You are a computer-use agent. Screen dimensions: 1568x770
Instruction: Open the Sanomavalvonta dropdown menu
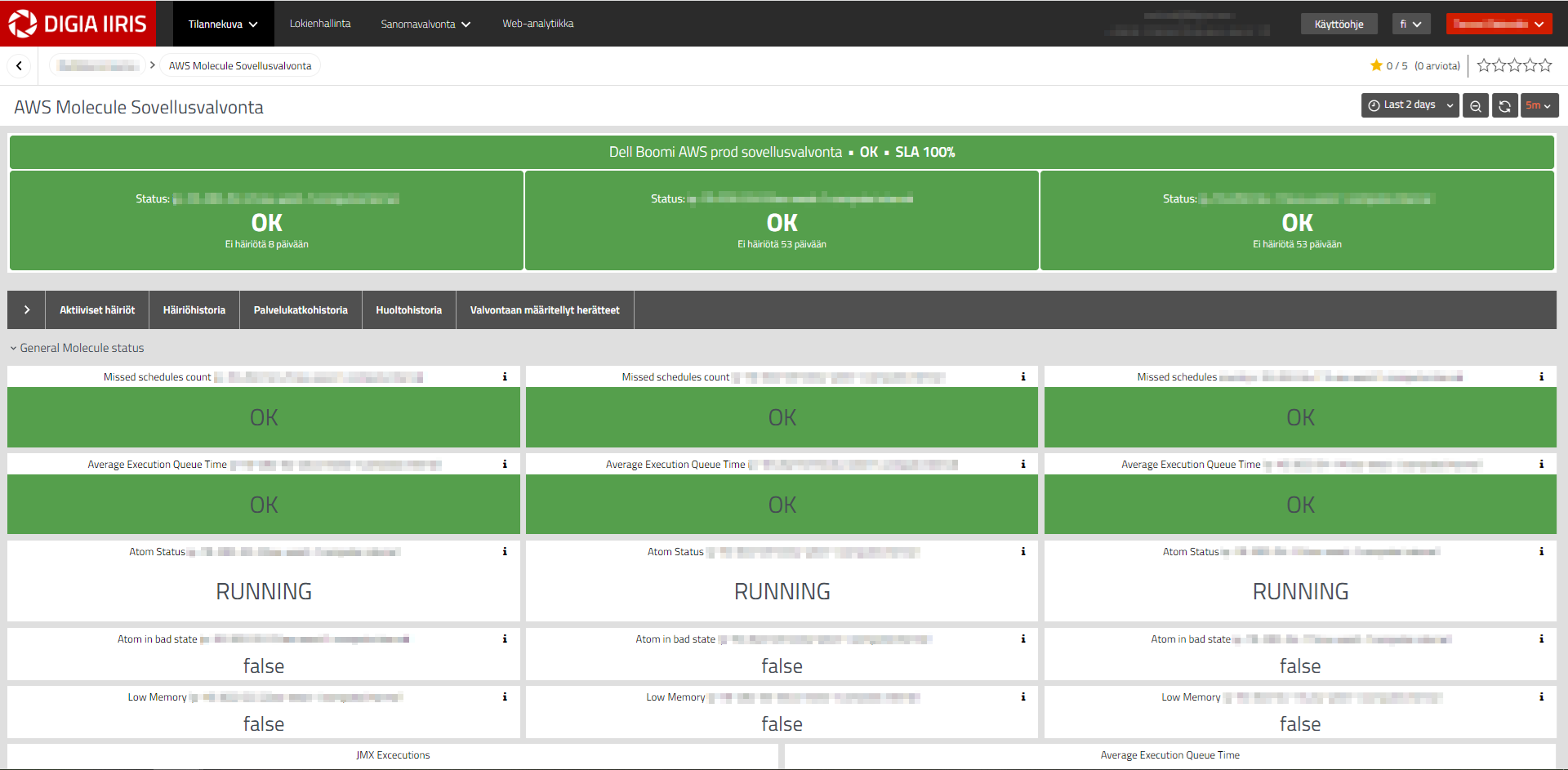tap(425, 24)
